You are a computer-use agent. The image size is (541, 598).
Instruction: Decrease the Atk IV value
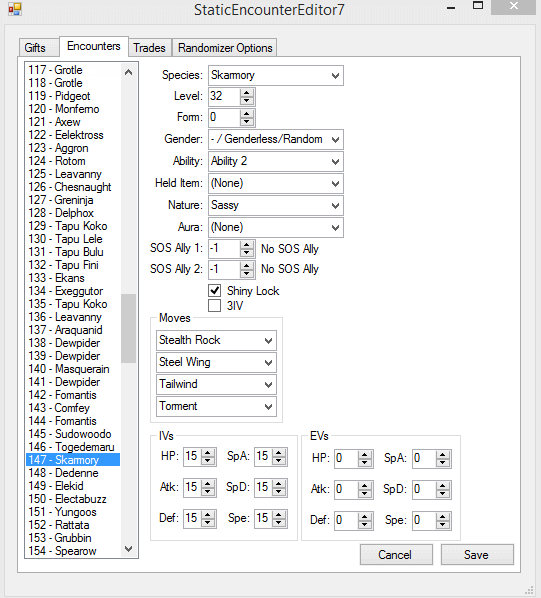208,492
